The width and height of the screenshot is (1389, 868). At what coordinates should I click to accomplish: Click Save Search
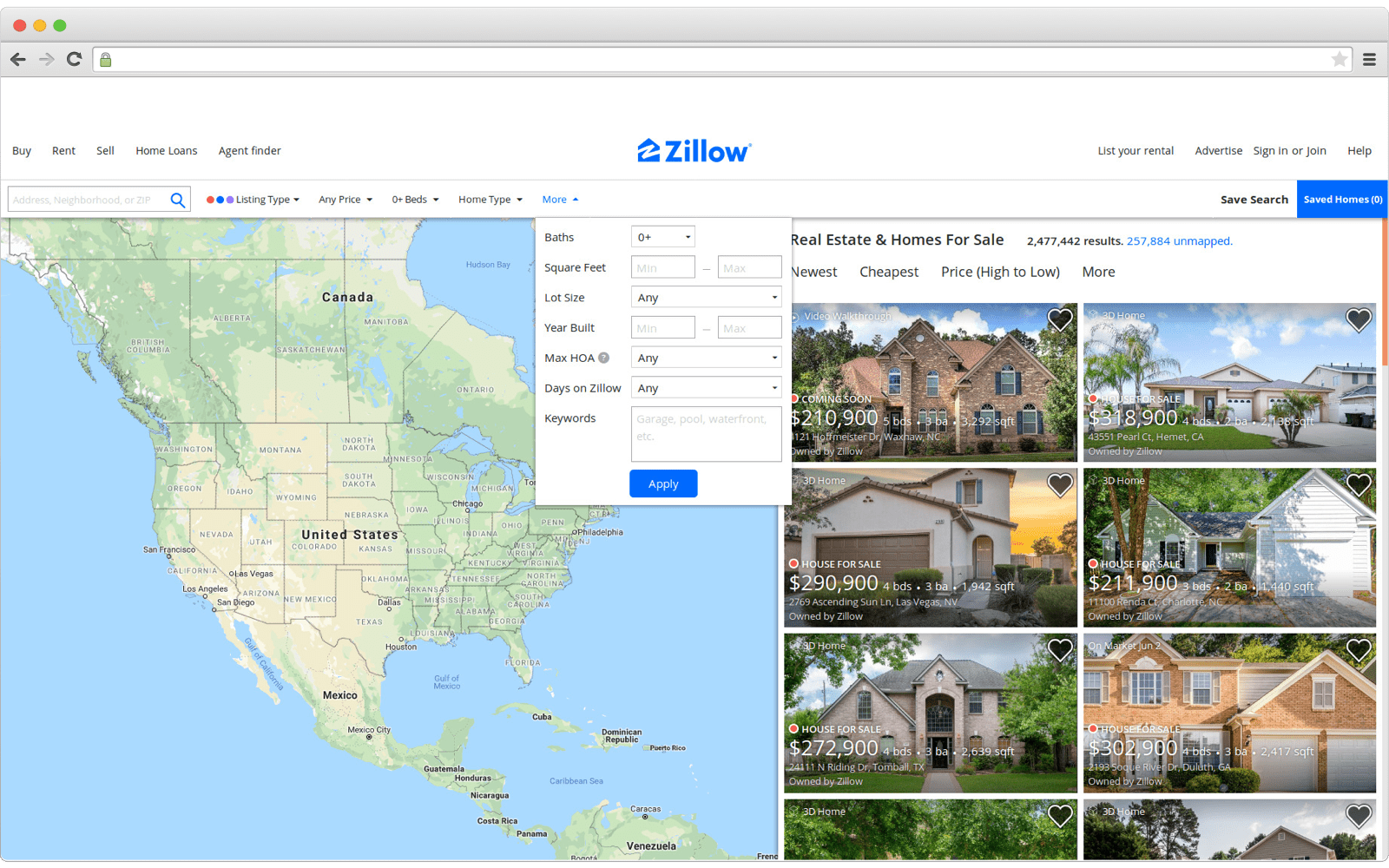click(x=1254, y=200)
